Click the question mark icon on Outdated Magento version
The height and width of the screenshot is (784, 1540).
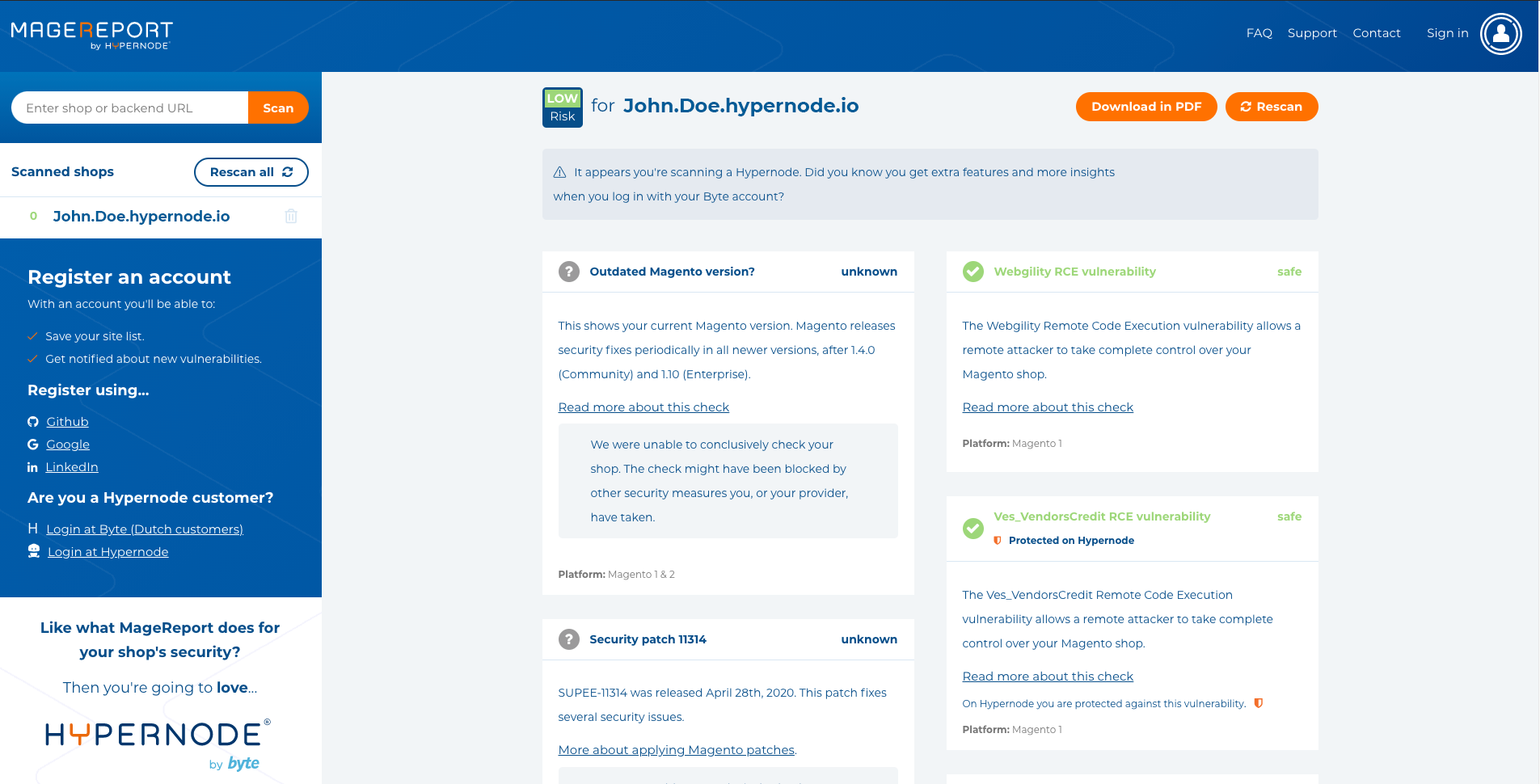(x=568, y=272)
